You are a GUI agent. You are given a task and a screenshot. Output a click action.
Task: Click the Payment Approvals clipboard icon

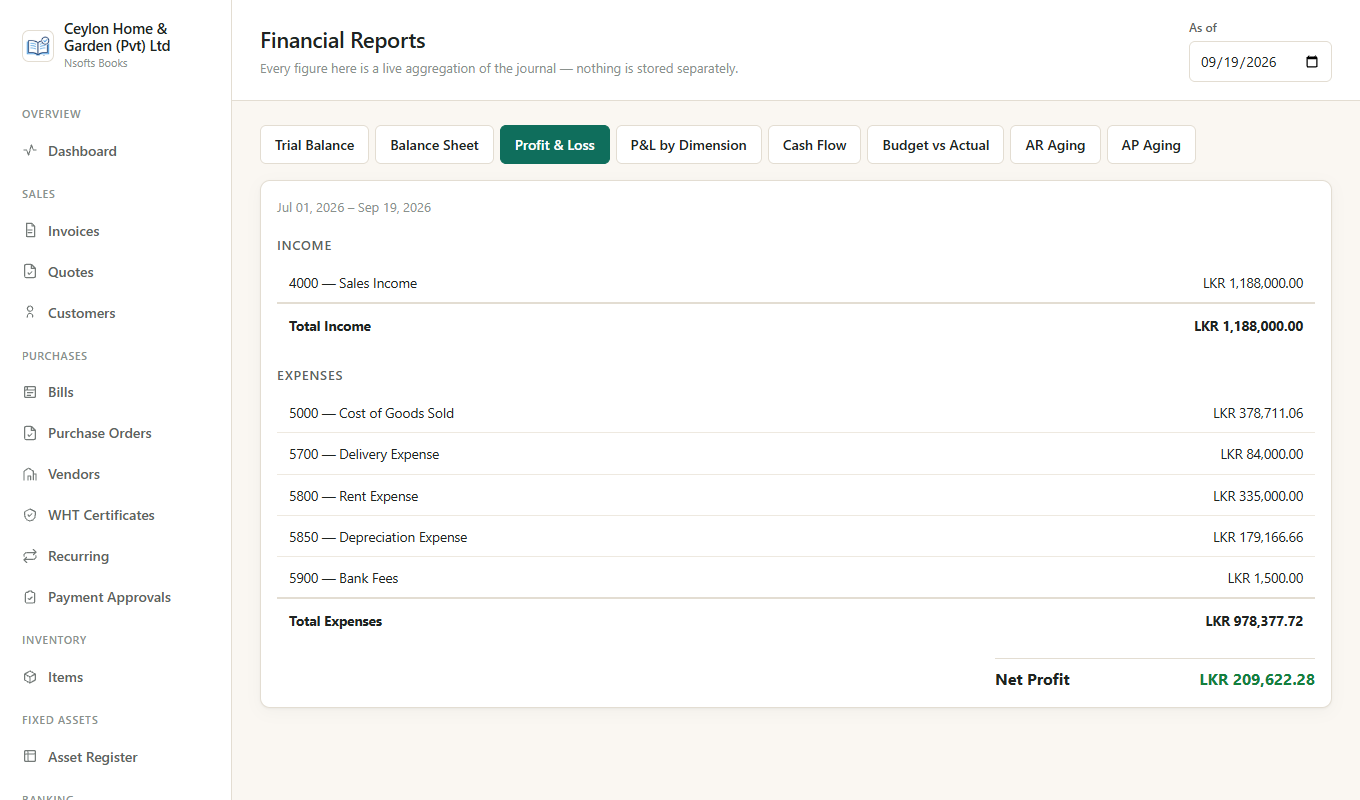tap(30, 597)
